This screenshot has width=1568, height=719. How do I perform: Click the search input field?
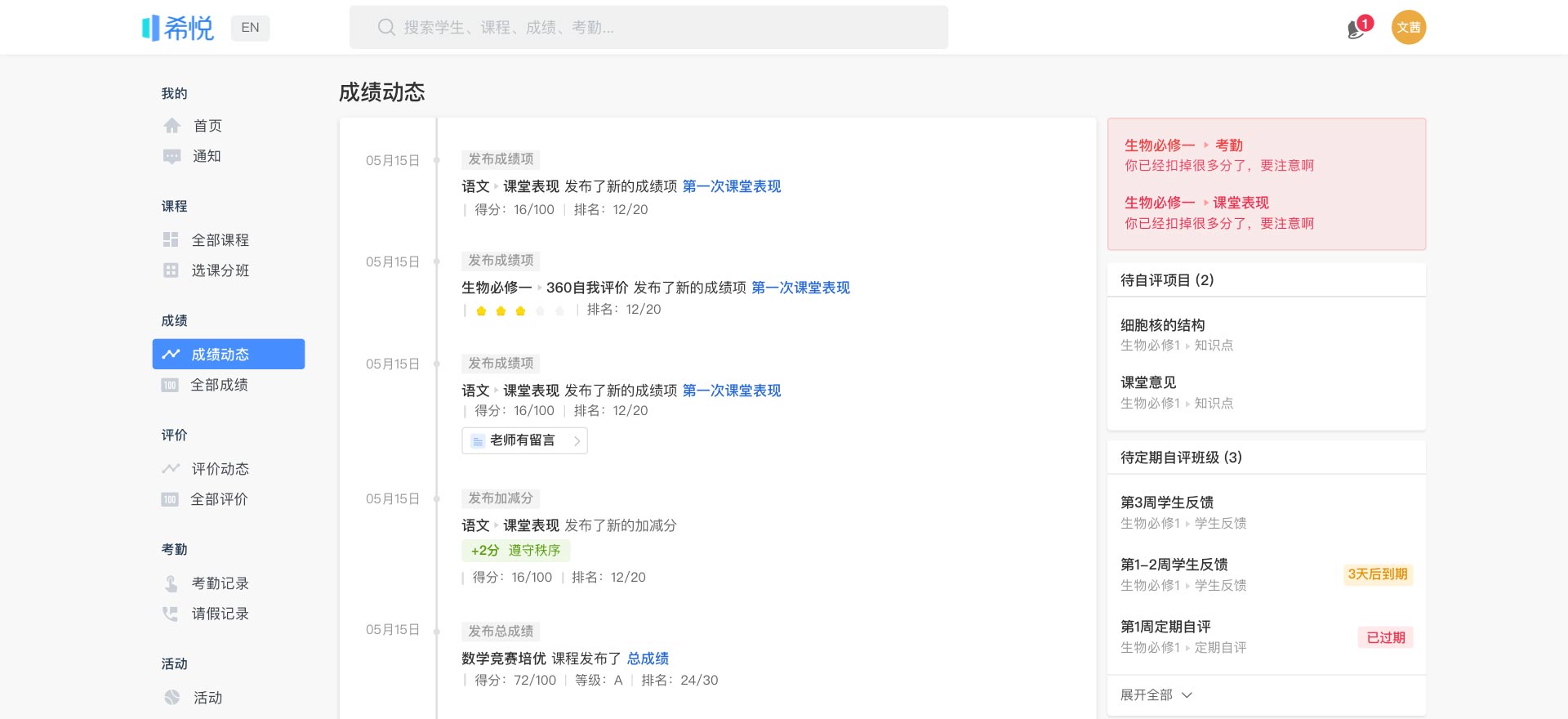(648, 28)
